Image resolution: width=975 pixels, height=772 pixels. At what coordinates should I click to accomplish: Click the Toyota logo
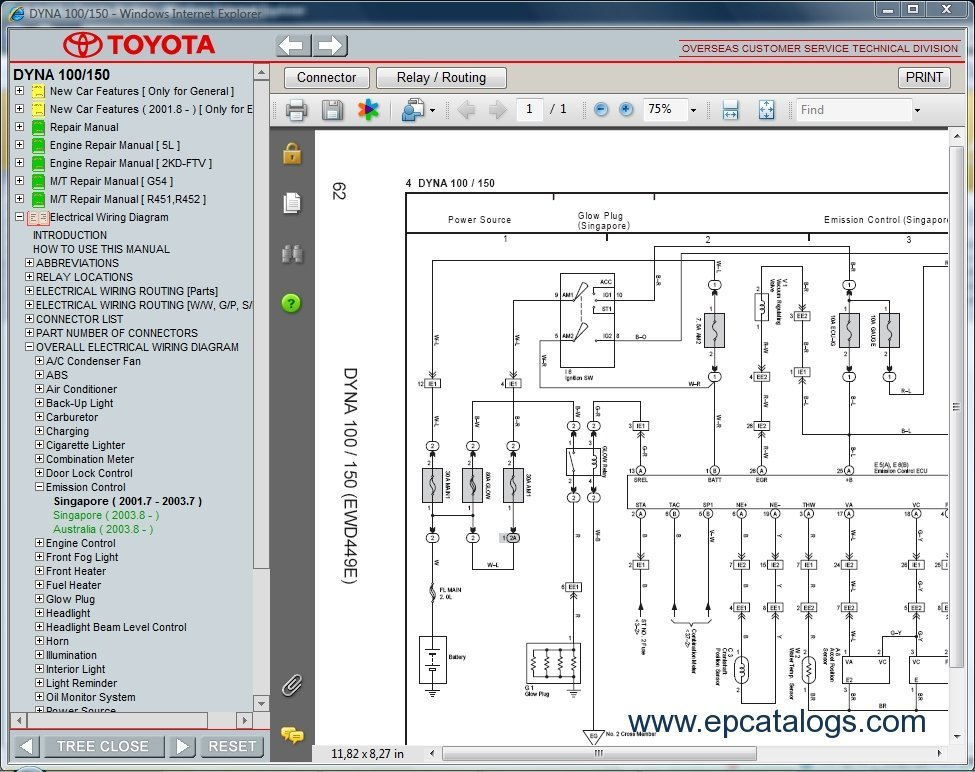139,45
